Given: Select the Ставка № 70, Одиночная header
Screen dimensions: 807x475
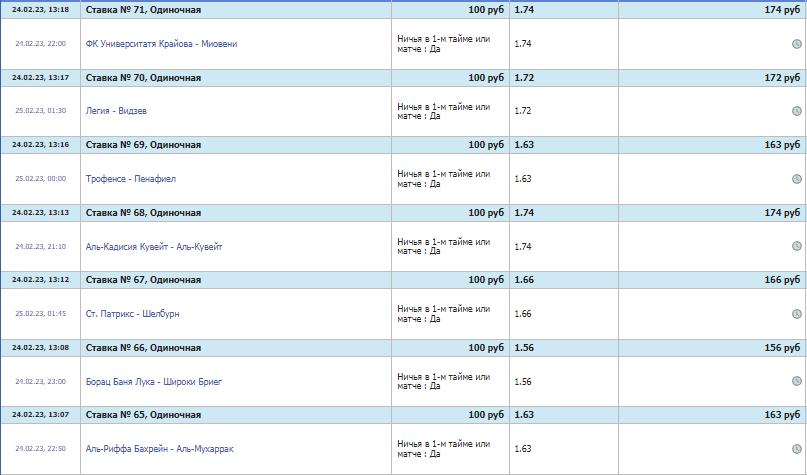Looking at the screenshot, I should tap(143, 77).
